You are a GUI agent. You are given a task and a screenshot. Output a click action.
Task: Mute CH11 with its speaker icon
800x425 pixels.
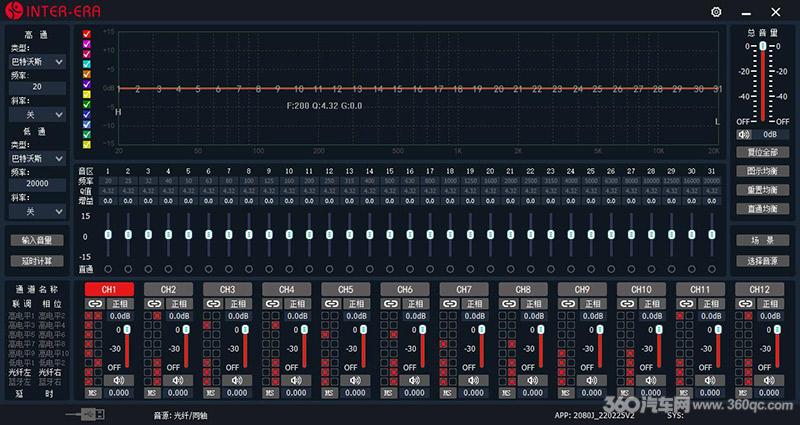click(x=711, y=380)
